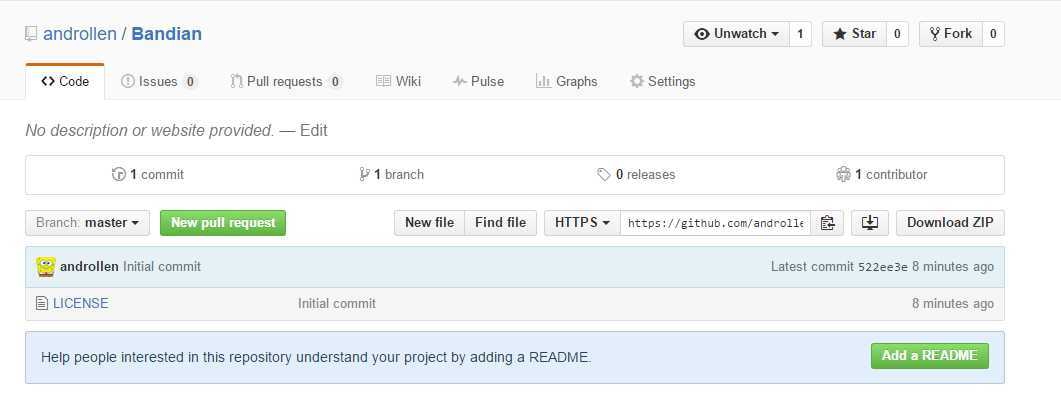Switch to the Code tab
Screen dimensions: 1061x414
click(x=65, y=81)
